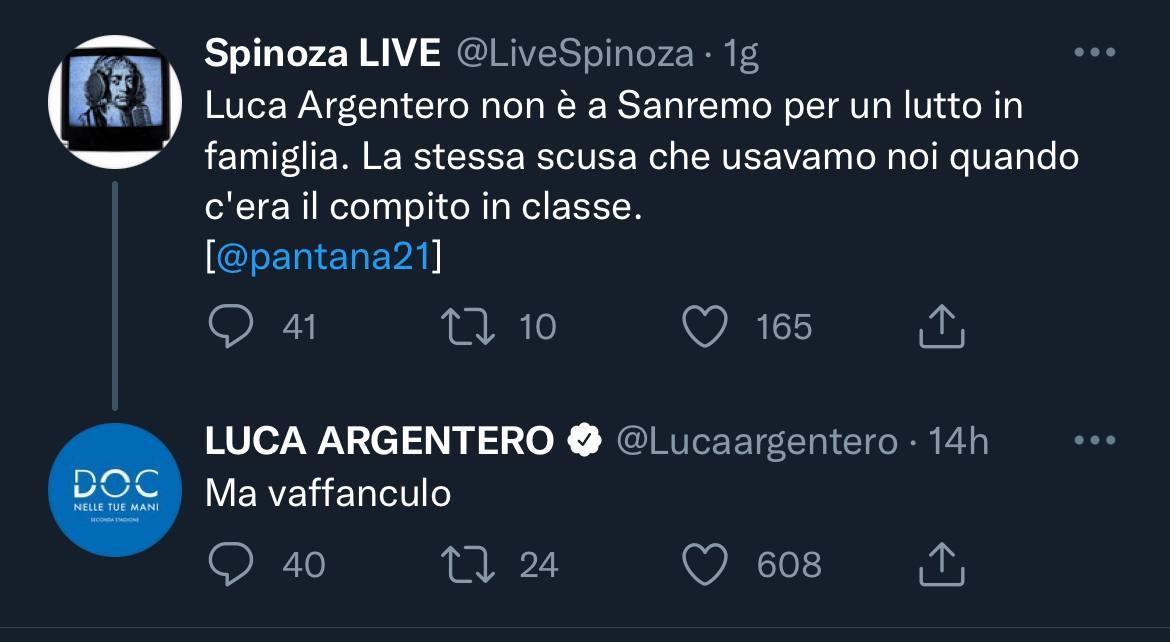Retweet Luca Argentero's reply

point(469,565)
